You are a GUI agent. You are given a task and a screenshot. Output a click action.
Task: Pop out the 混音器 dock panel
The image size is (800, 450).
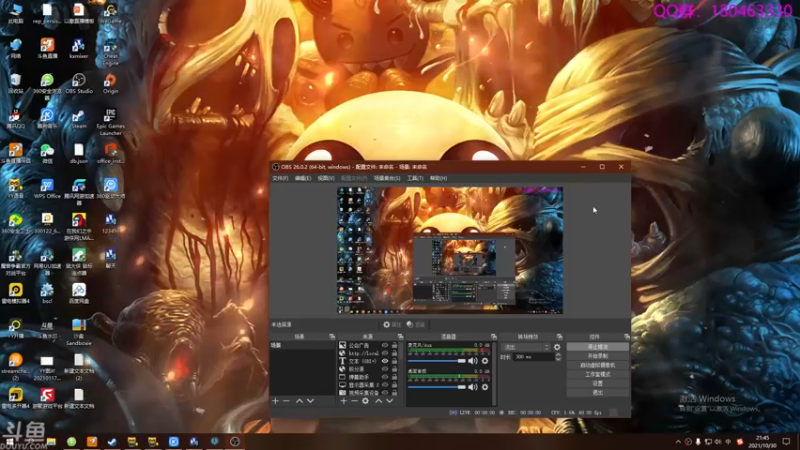[493, 337]
